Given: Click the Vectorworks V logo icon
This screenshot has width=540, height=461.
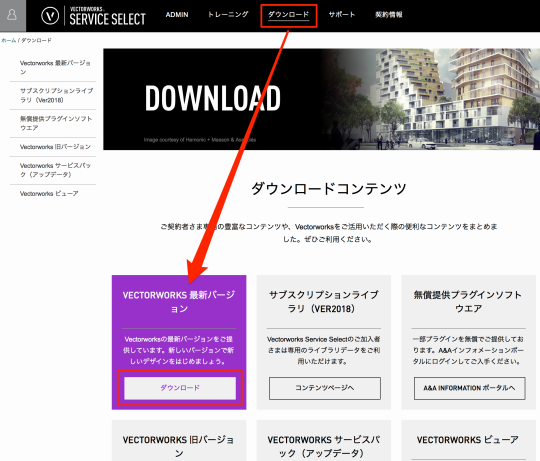Looking at the screenshot, I should point(50,16).
